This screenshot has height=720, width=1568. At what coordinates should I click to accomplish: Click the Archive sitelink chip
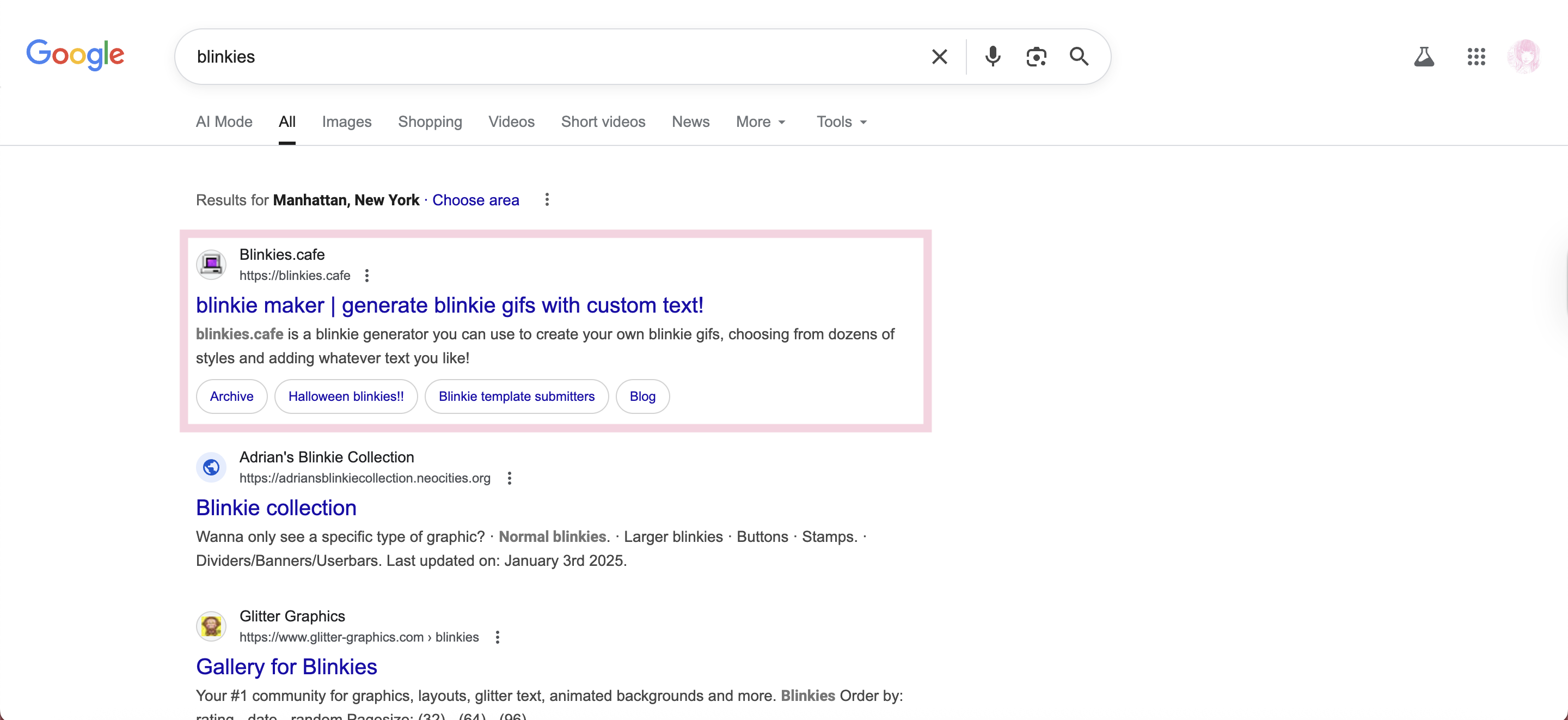[231, 396]
